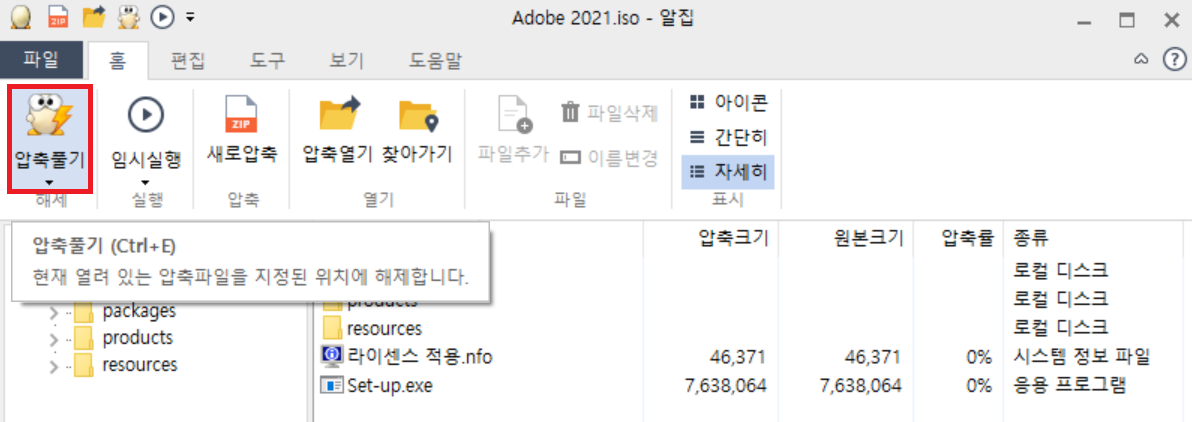Switch to the 도구 ribbon tab
The height and width of the screenshot is (422, 1192).
coord(267,59)
